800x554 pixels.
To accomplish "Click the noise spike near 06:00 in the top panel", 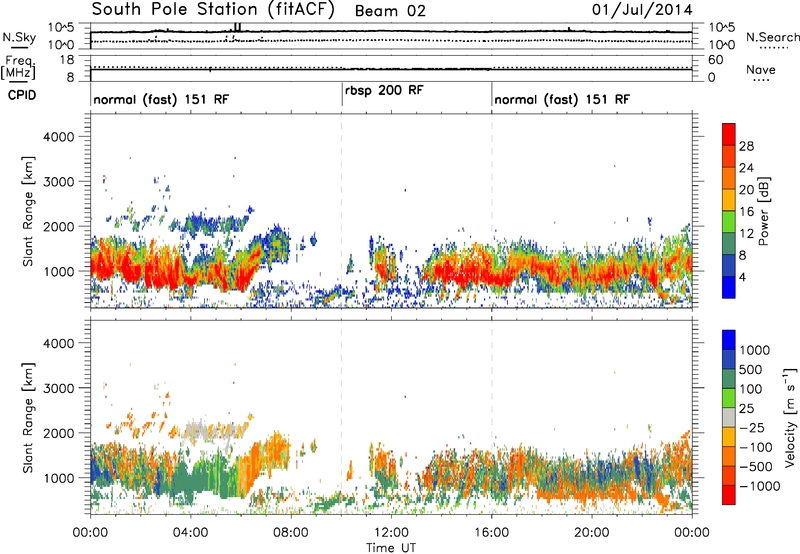I will click(237, 28).
